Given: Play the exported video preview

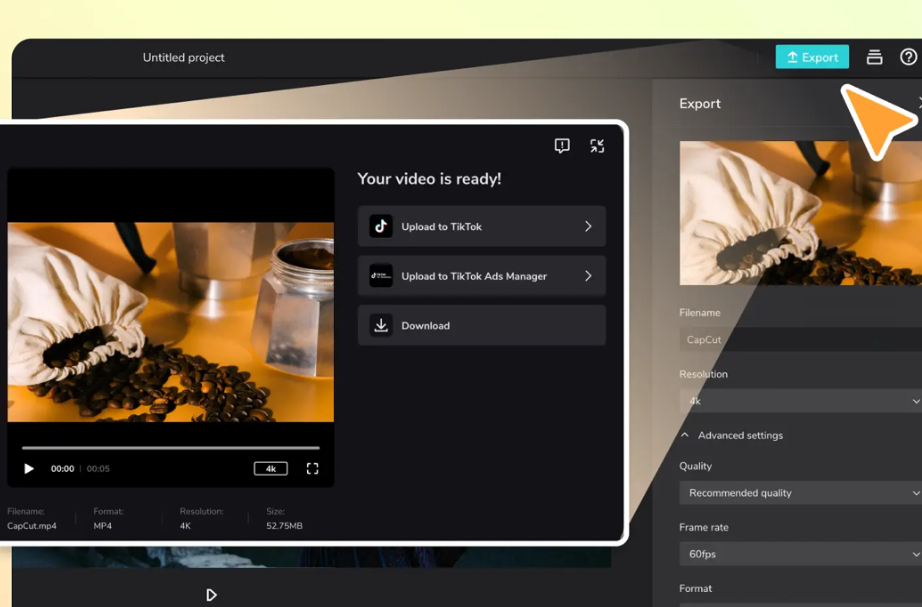Looking at the screenshot, I should tap(29, 468).
